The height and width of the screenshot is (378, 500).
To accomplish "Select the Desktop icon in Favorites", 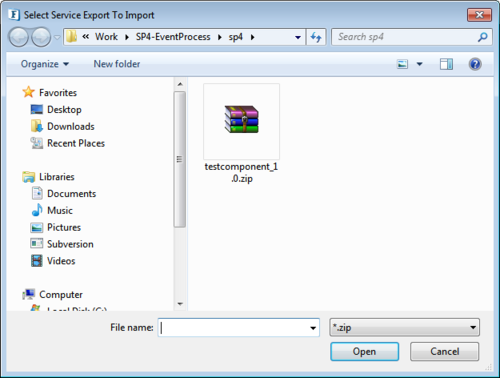I will 37,109.
